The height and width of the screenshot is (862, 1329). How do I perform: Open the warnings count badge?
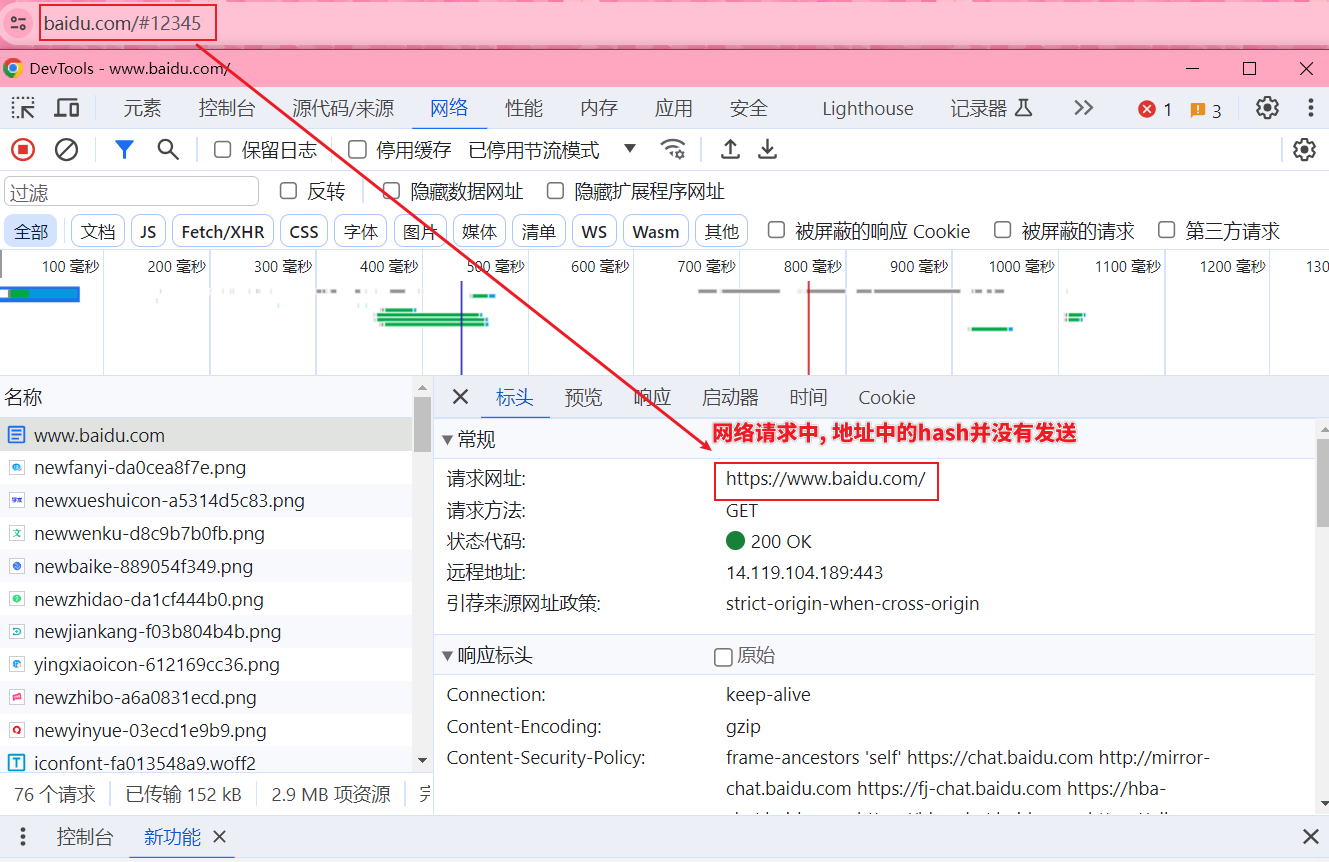pyautogui.click(x=1206, y=110)
